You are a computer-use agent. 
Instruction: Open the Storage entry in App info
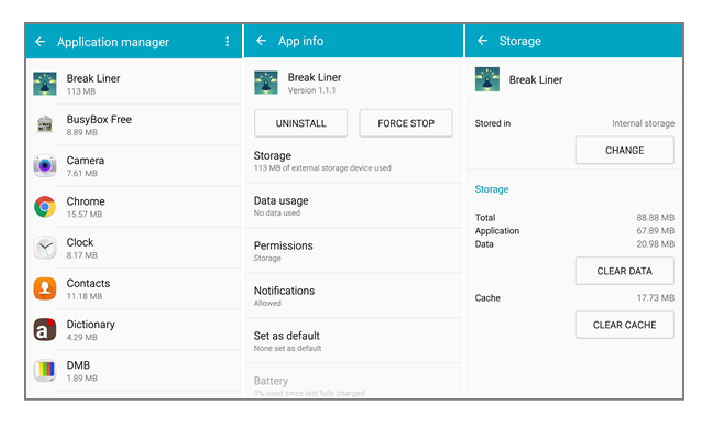point(354,161)
